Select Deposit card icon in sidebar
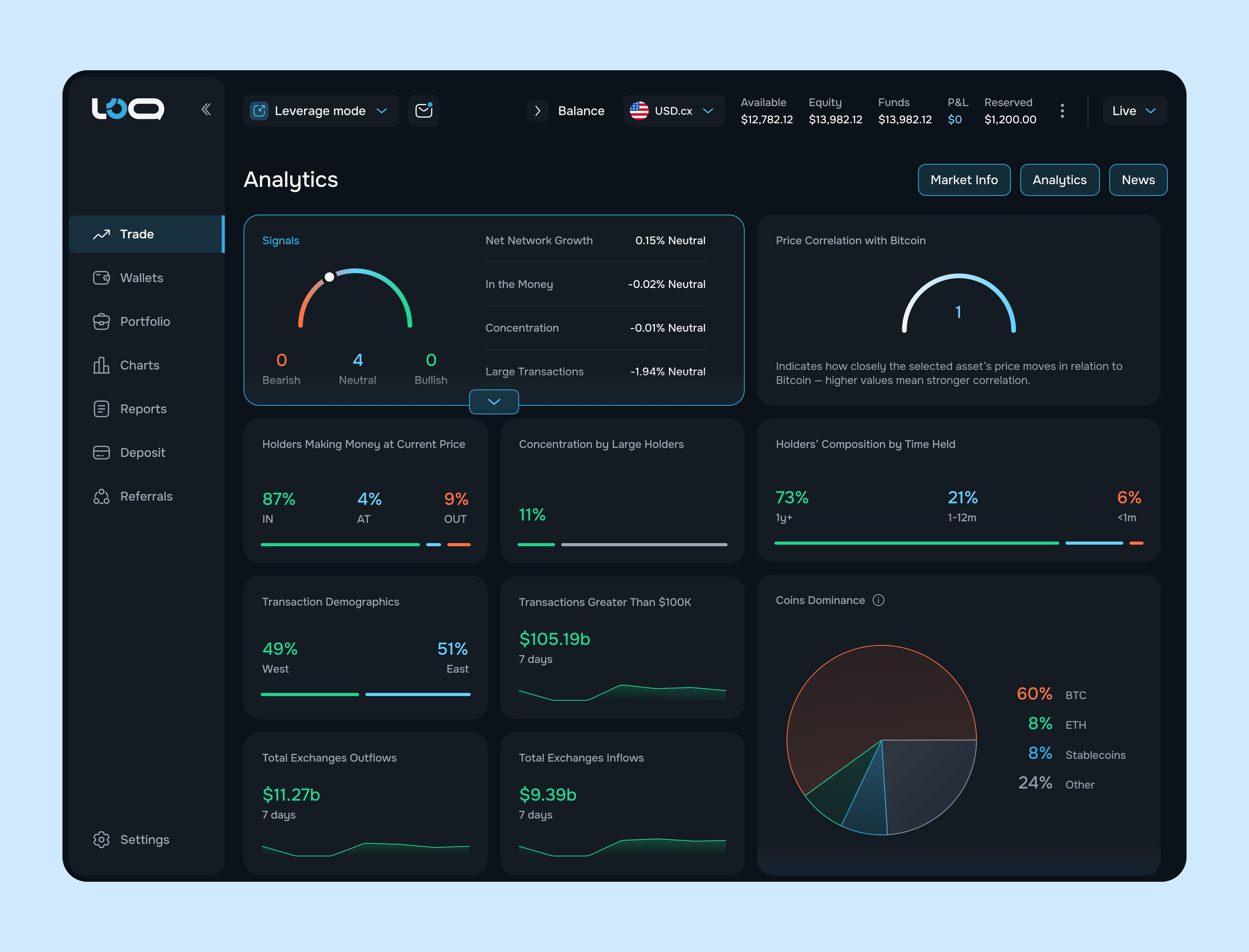Screen dimensions: 1249x952 point(101,452)
